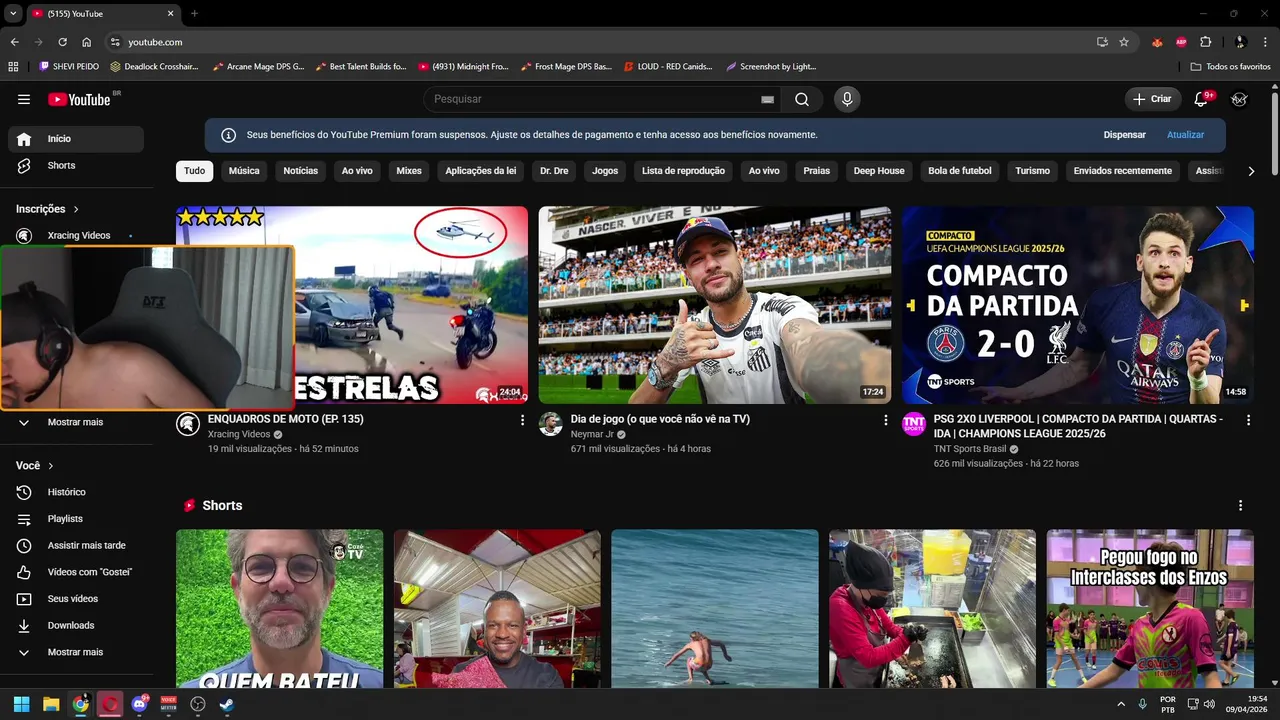The image size is (1280, 720).
Task: Open the account avatar menu
Action: [x=1239, y=99]
